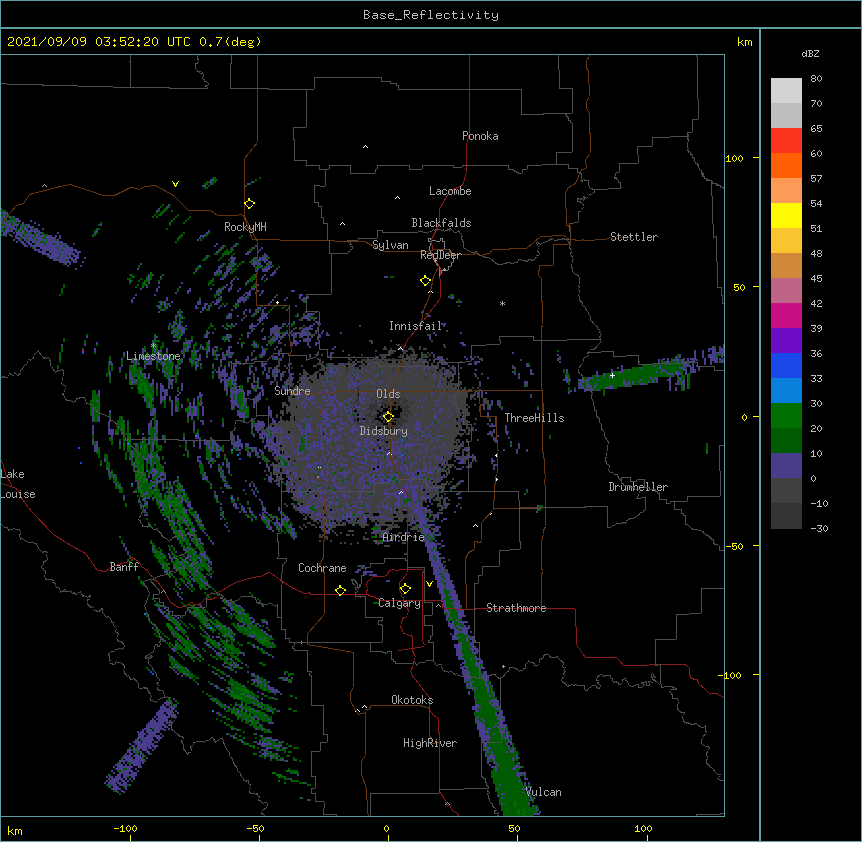Select the Sylvan label
The height and width of the screenshot is (842, 862).
[390, 245]
